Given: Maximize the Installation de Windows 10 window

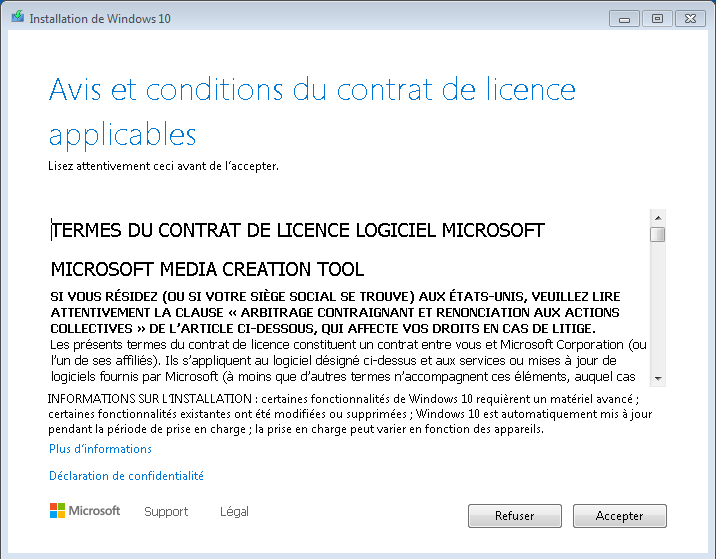Looking at the screenshot, I should click(657, 19).
